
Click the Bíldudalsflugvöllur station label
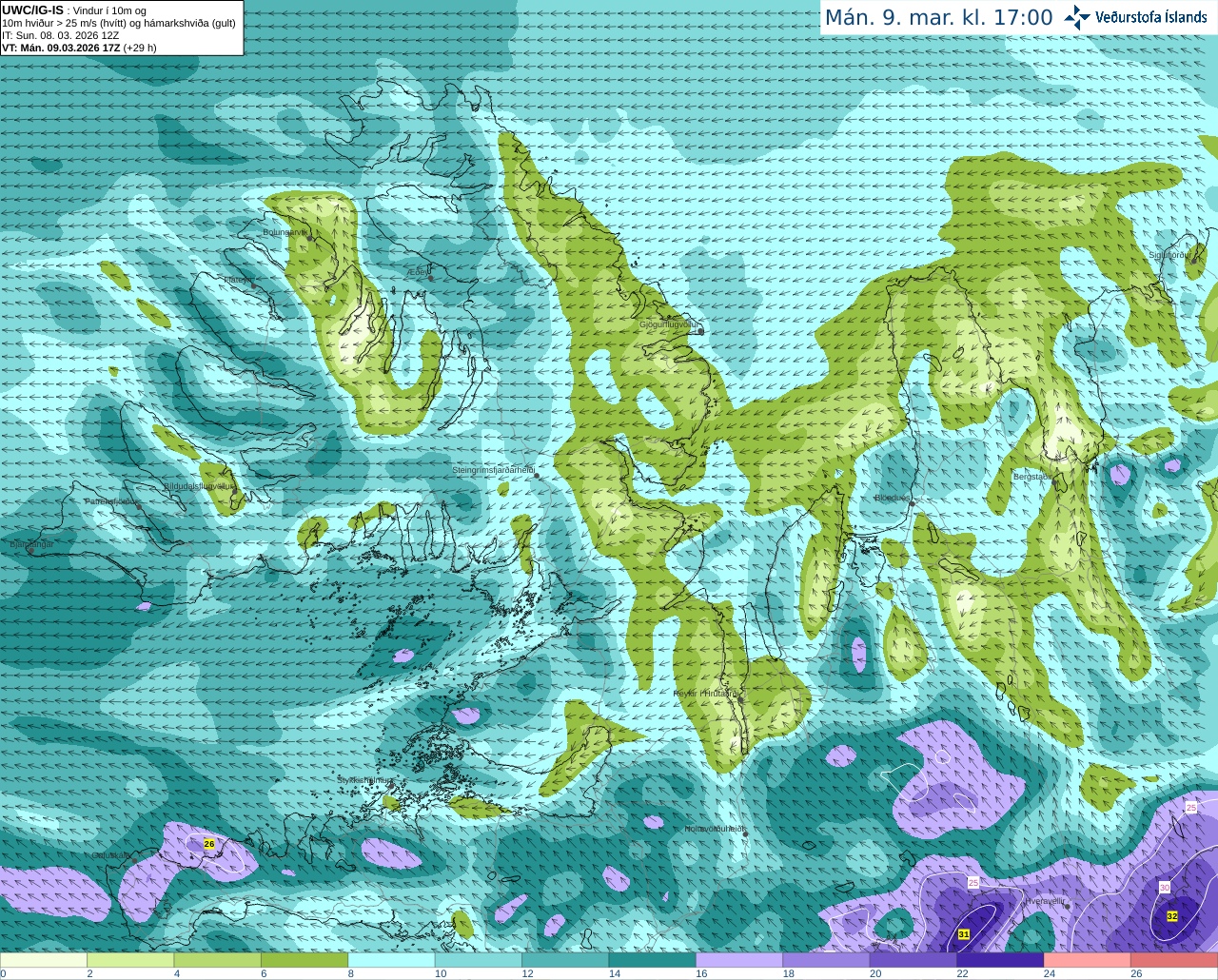pyautogui.click(x=198, y=485)
